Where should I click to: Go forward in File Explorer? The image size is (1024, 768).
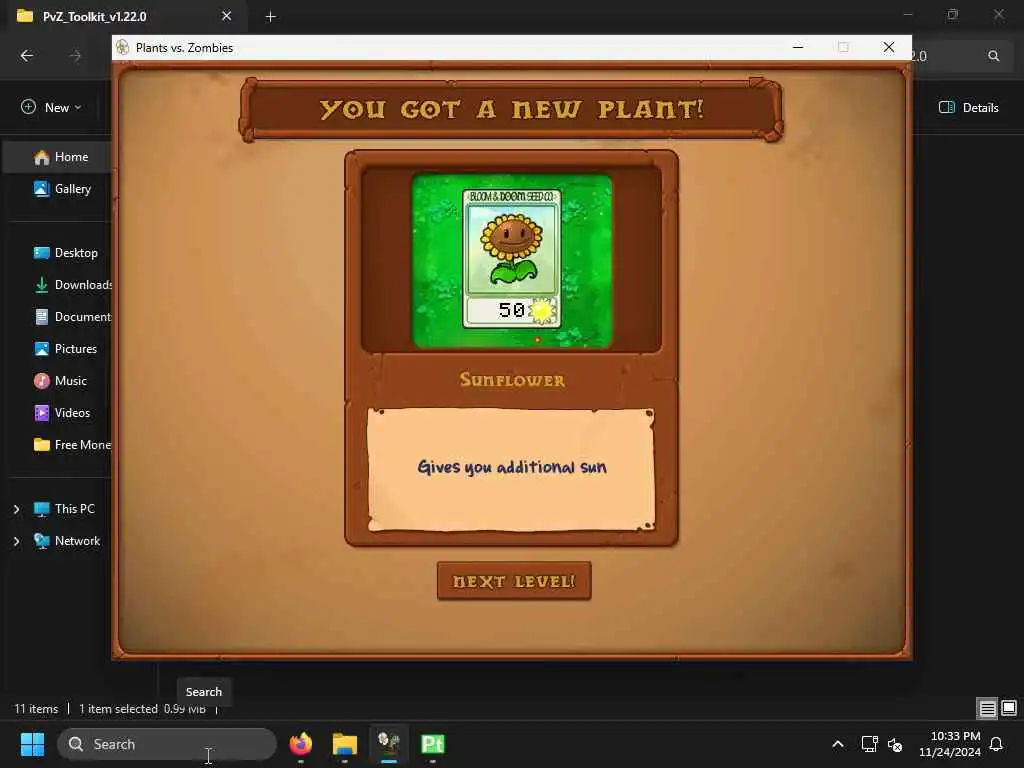[75, 56]
